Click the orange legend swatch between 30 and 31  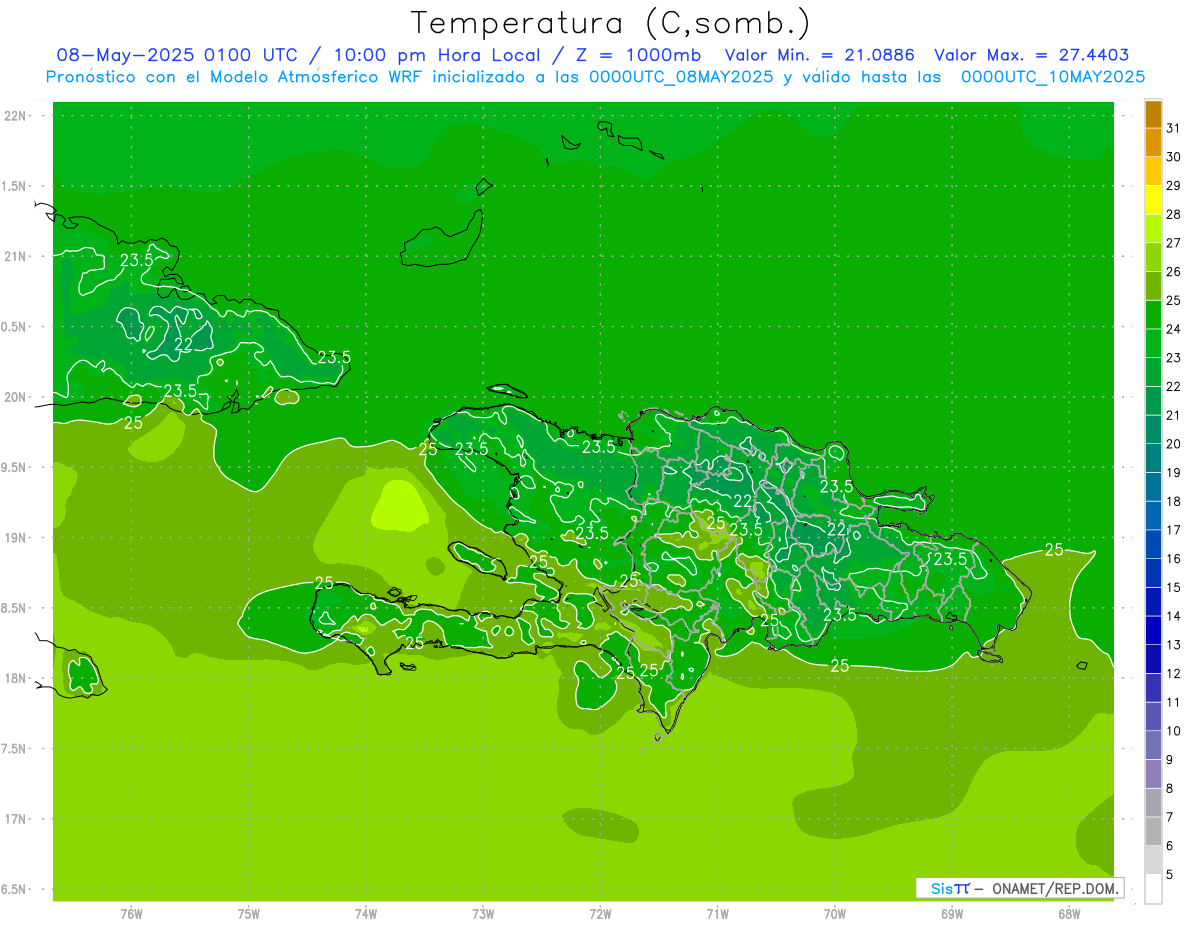(1153, 143)
